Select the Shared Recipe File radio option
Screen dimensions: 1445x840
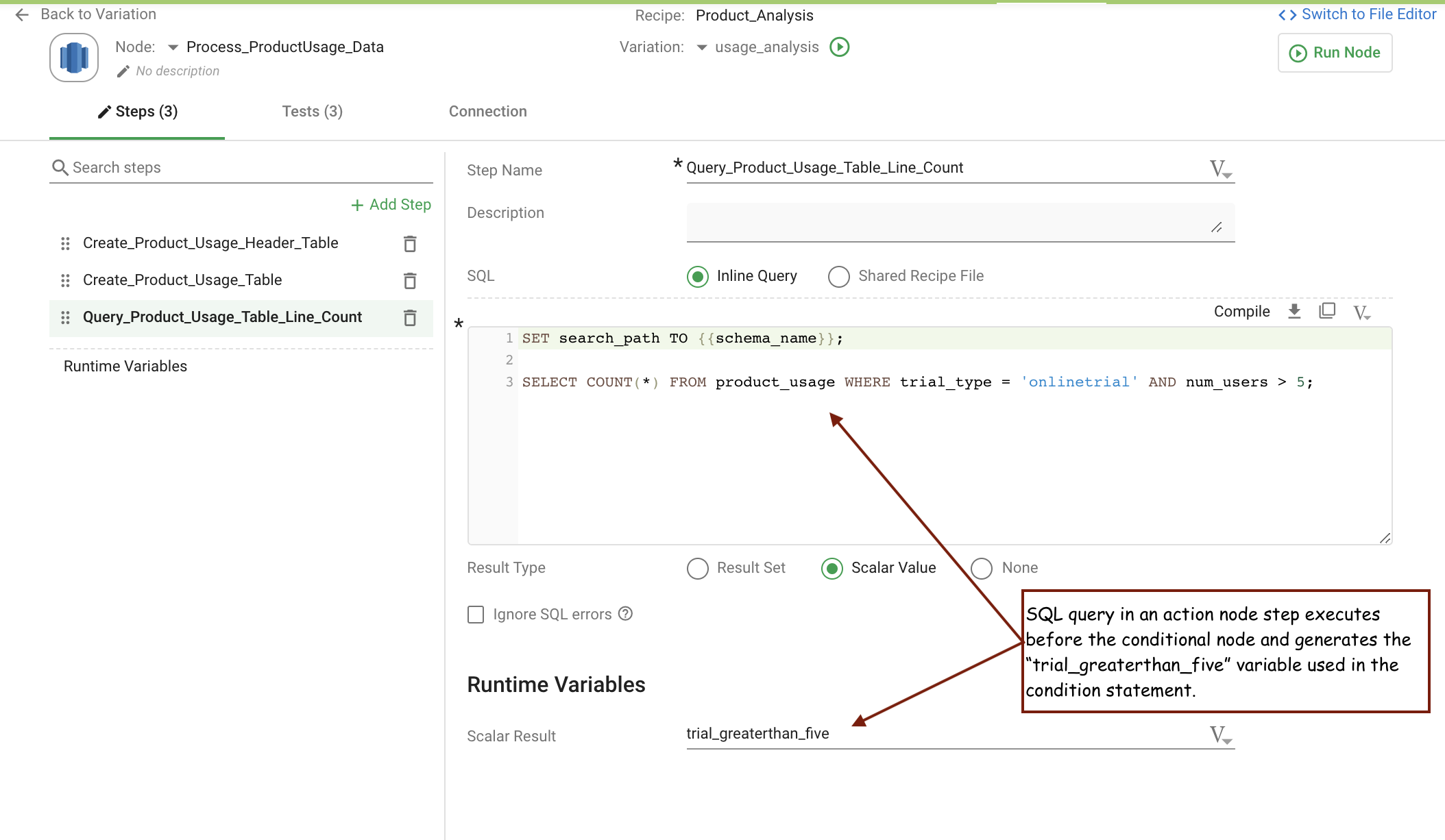[x=838, y=277]
